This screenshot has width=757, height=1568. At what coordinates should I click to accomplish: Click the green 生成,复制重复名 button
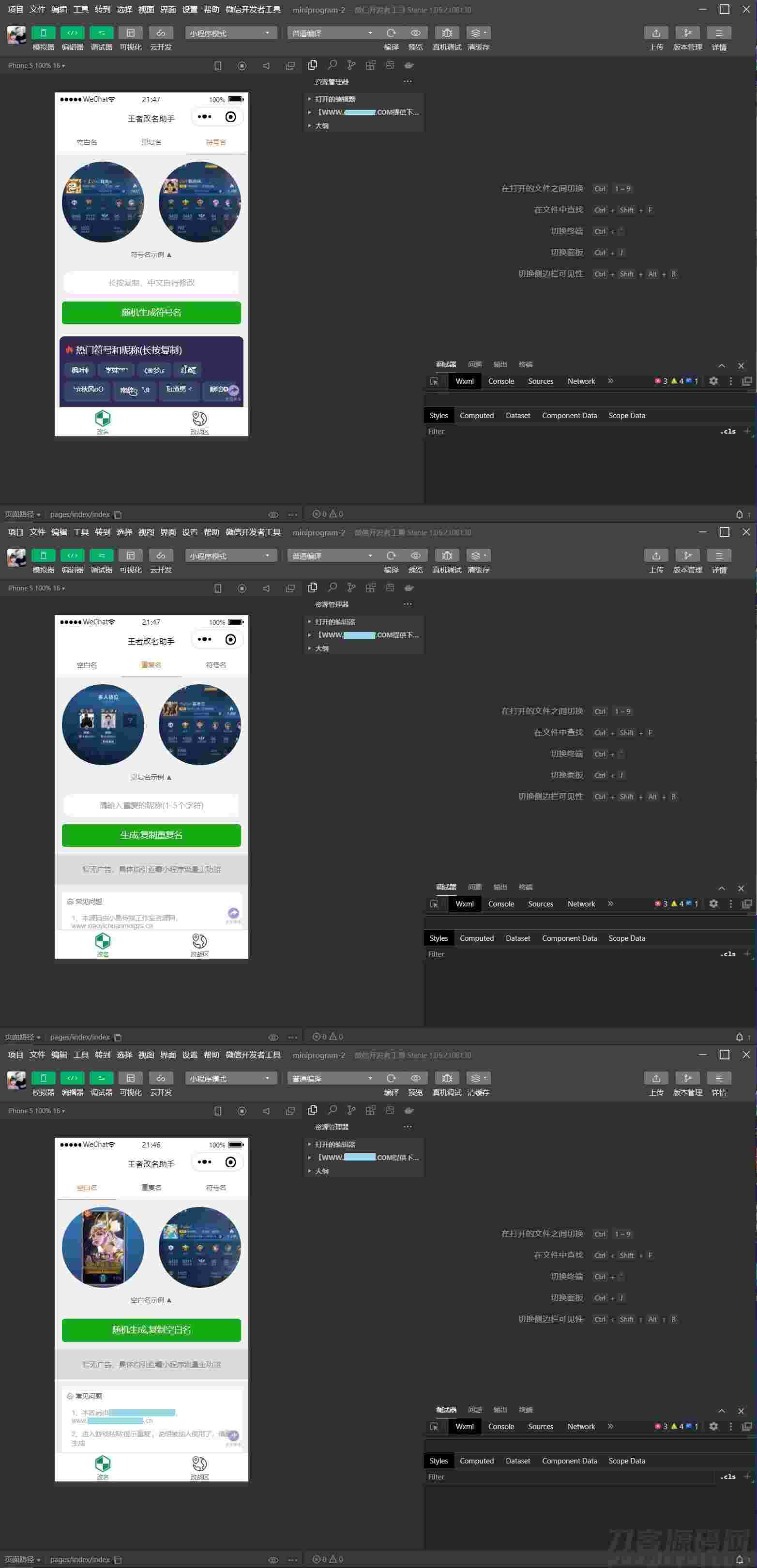151,835
